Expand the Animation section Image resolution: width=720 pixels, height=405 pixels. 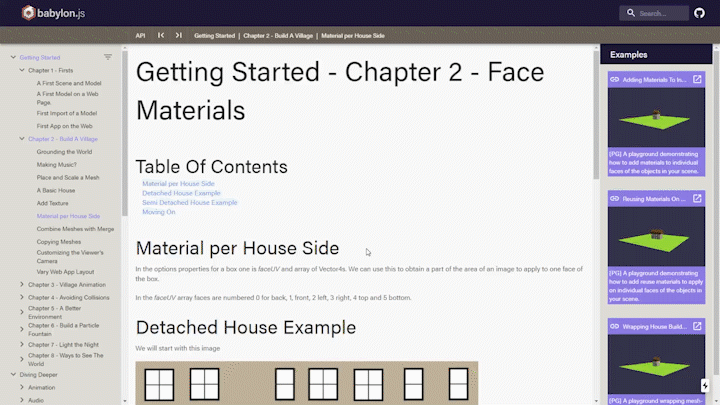[22, 388]
